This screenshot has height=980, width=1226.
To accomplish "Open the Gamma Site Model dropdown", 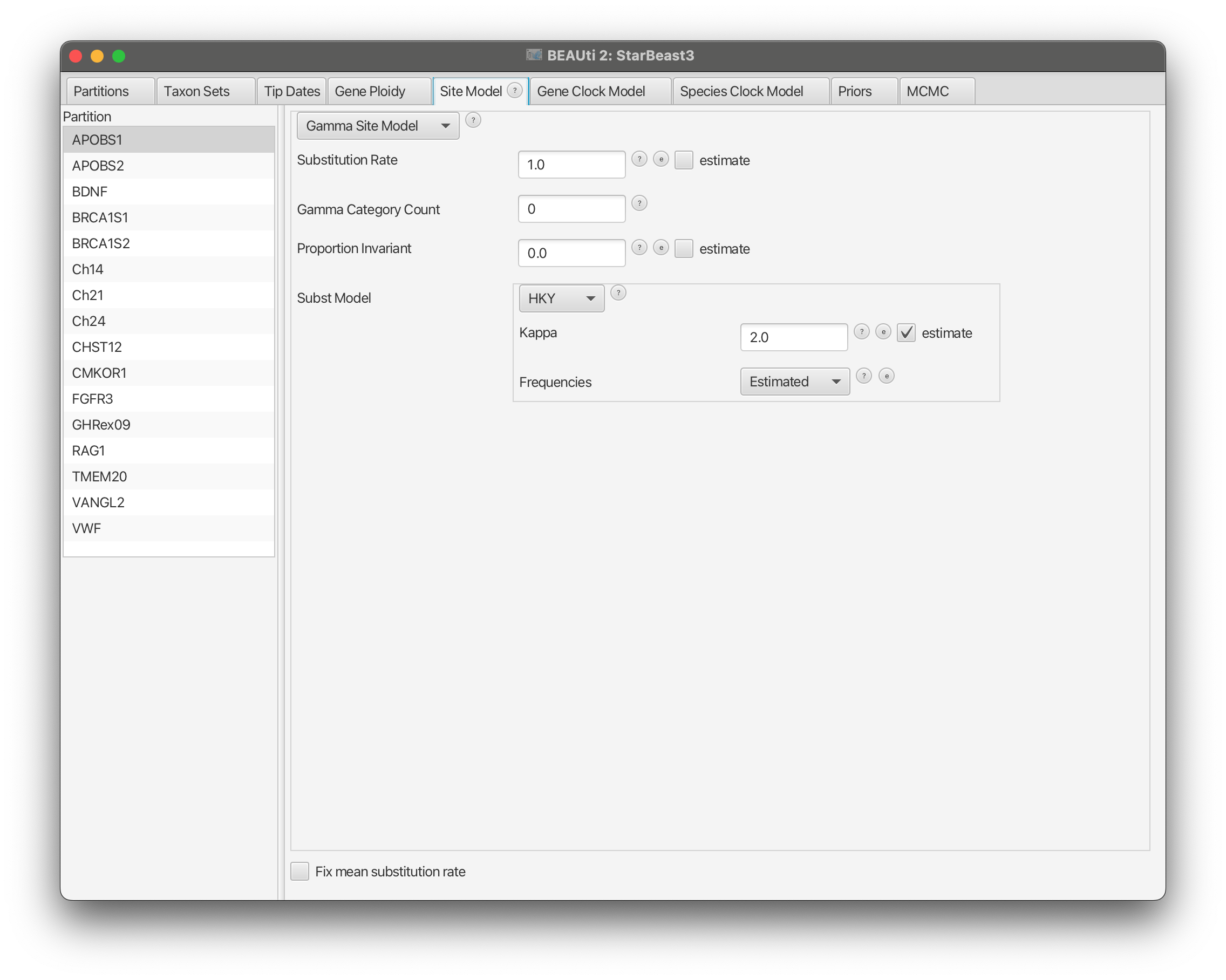I will click(x=378, y=126).
